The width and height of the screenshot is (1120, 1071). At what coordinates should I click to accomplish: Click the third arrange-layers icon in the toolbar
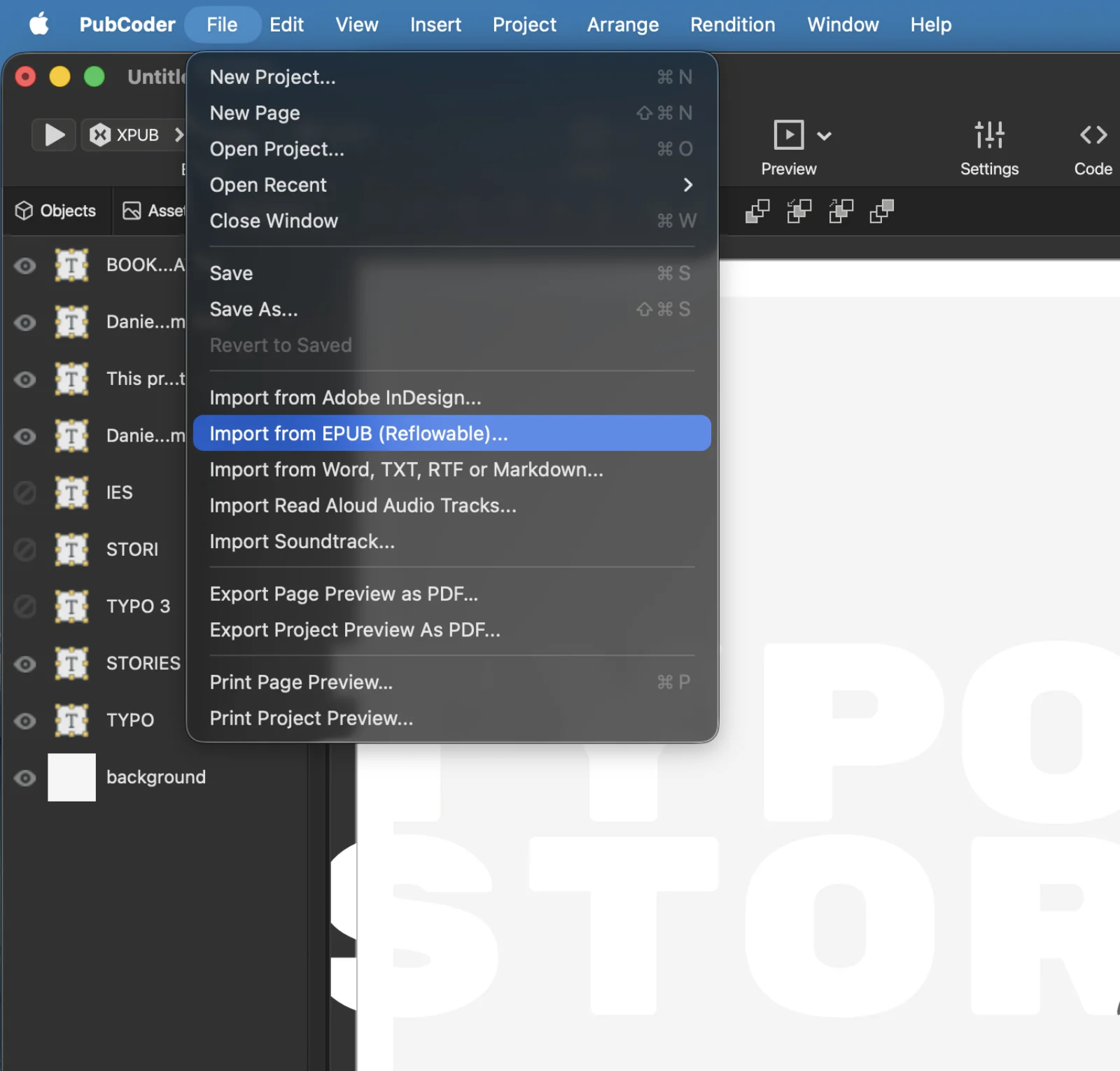(x=841, y=211)
